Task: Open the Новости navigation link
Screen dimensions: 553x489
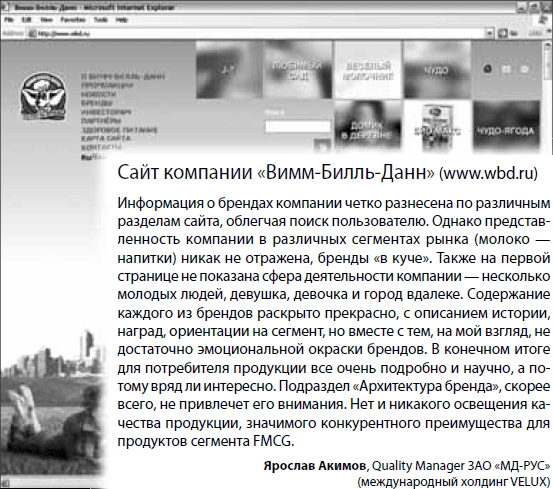Action: coord(98,94)
